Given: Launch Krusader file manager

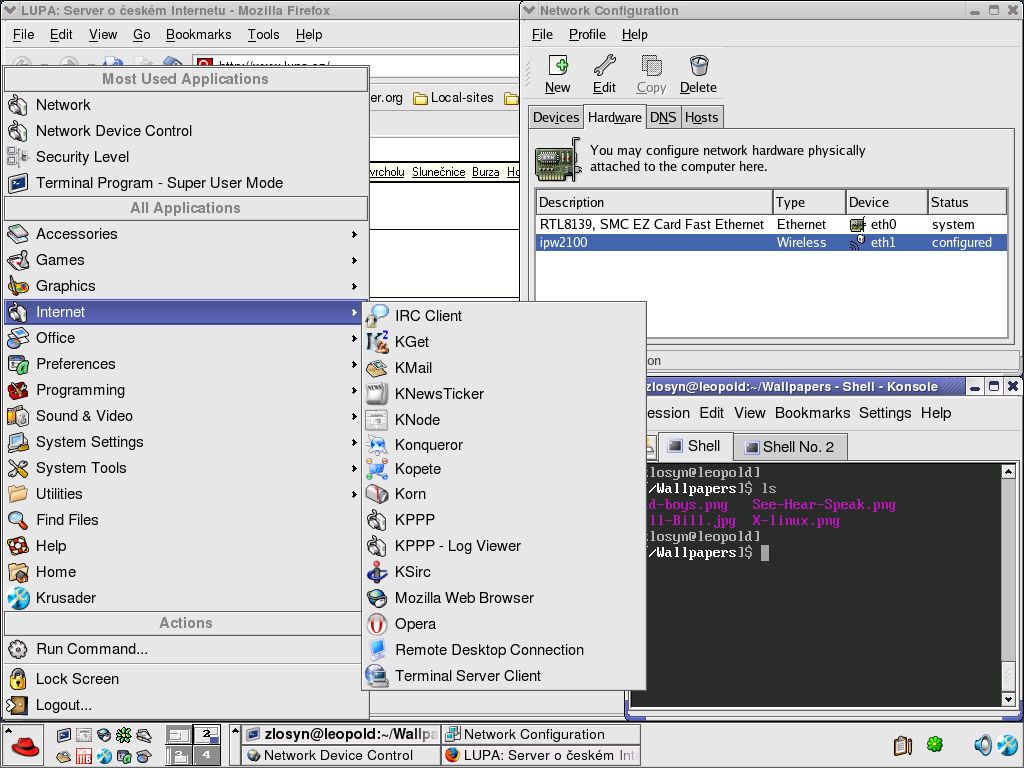Looking at the screenshot, I should (186, 598).
